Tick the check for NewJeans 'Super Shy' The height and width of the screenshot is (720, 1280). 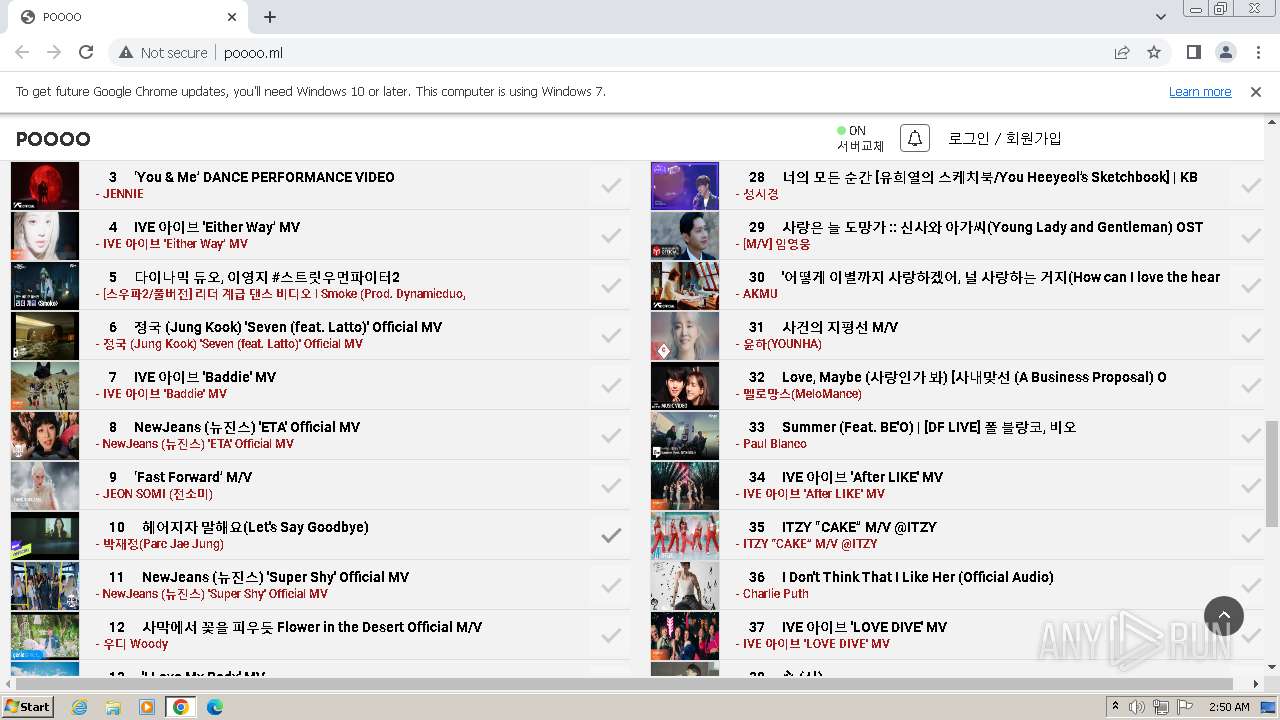coord(611,585)
